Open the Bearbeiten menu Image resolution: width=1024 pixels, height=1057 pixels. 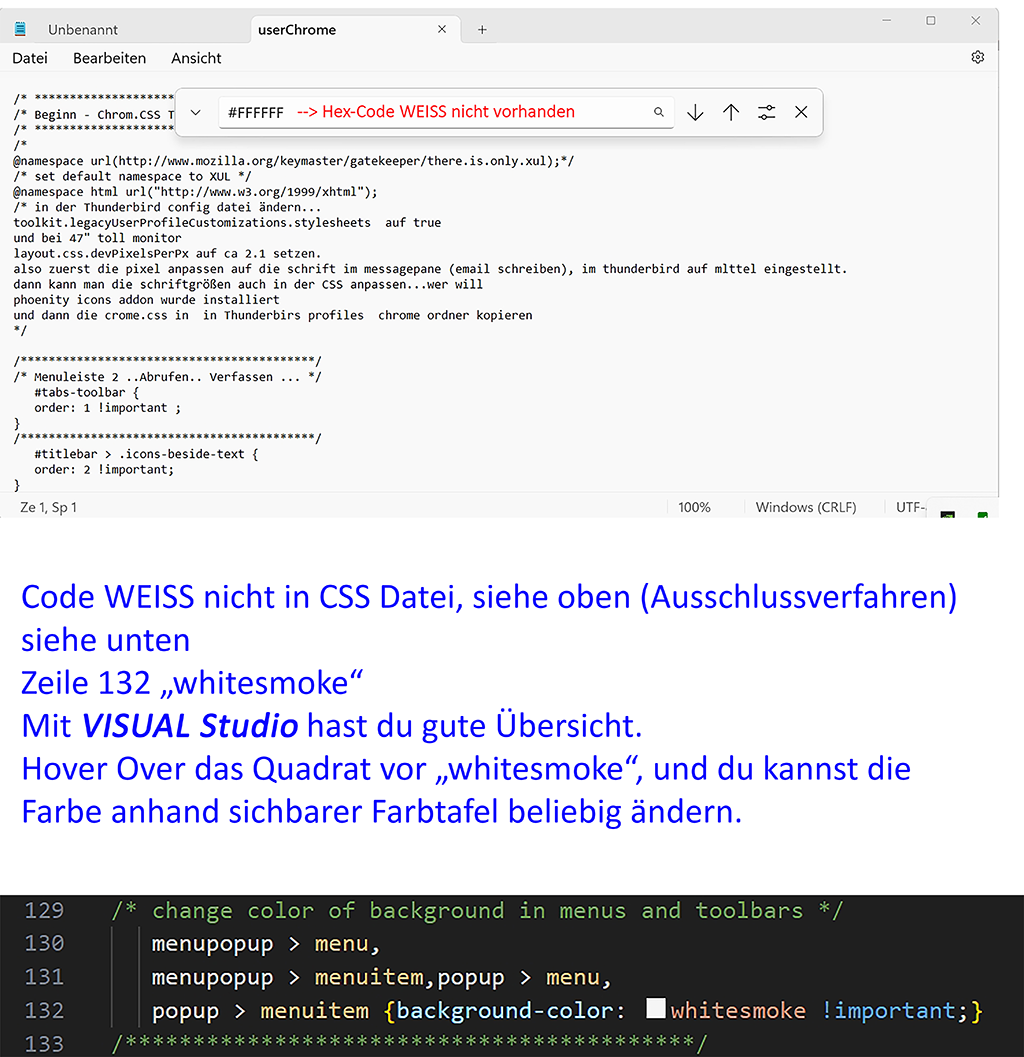click(109, 58)
